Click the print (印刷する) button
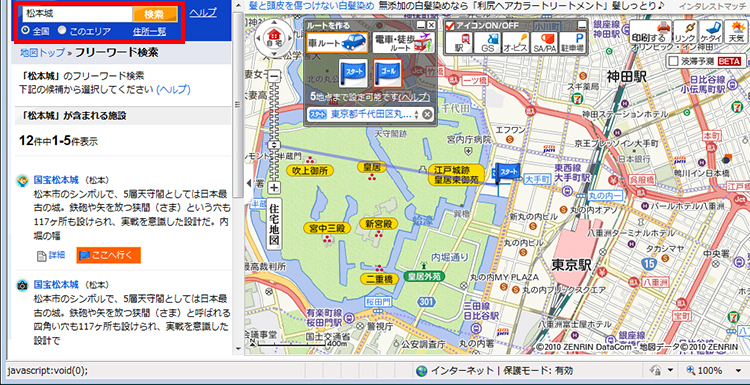This screenshot has width=750, height=385. point(650,33)
